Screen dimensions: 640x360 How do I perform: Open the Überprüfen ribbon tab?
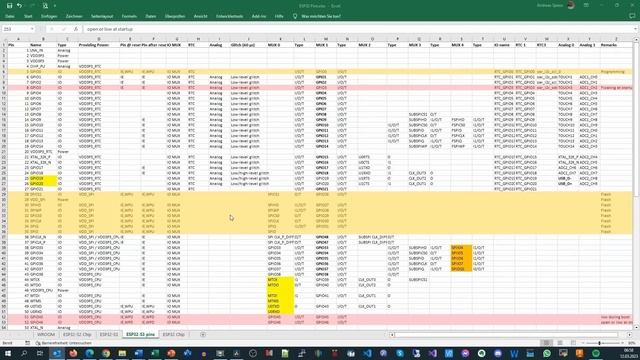pos(175,16)
